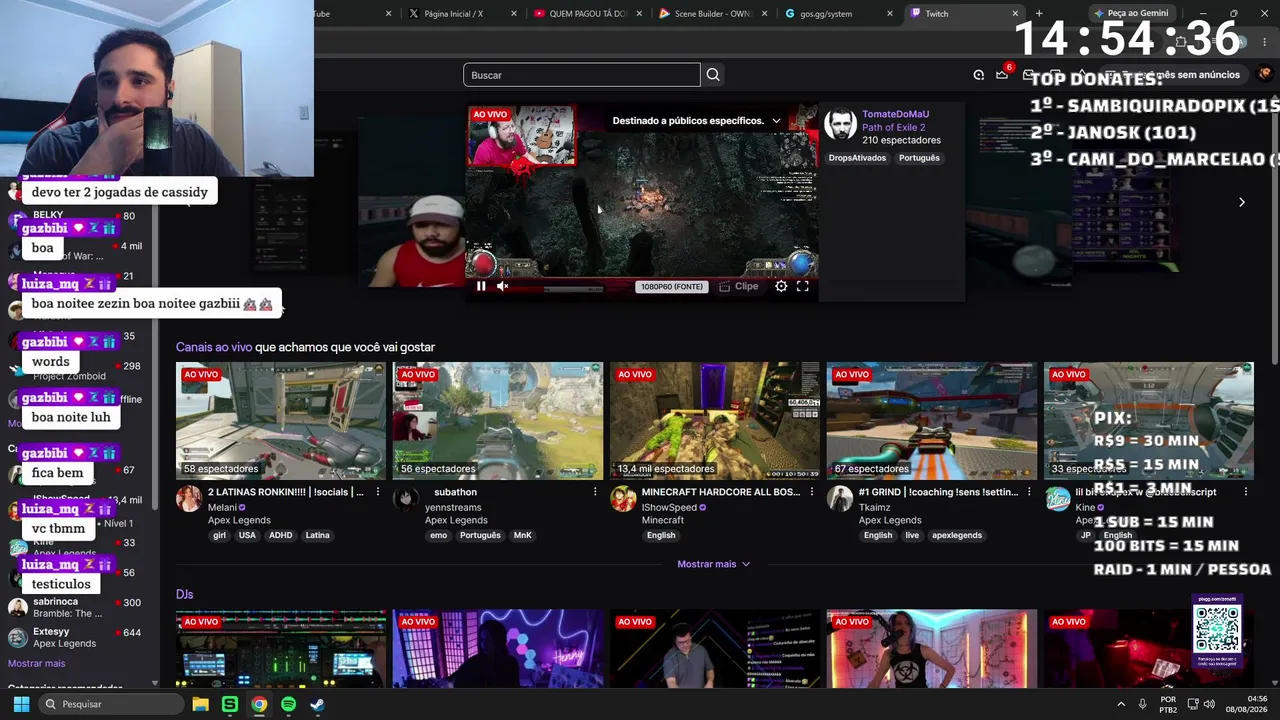The width and height of the screenshot is (1280, 720).
Task: Open a new browser tab
Action: tap(1039, 14)
